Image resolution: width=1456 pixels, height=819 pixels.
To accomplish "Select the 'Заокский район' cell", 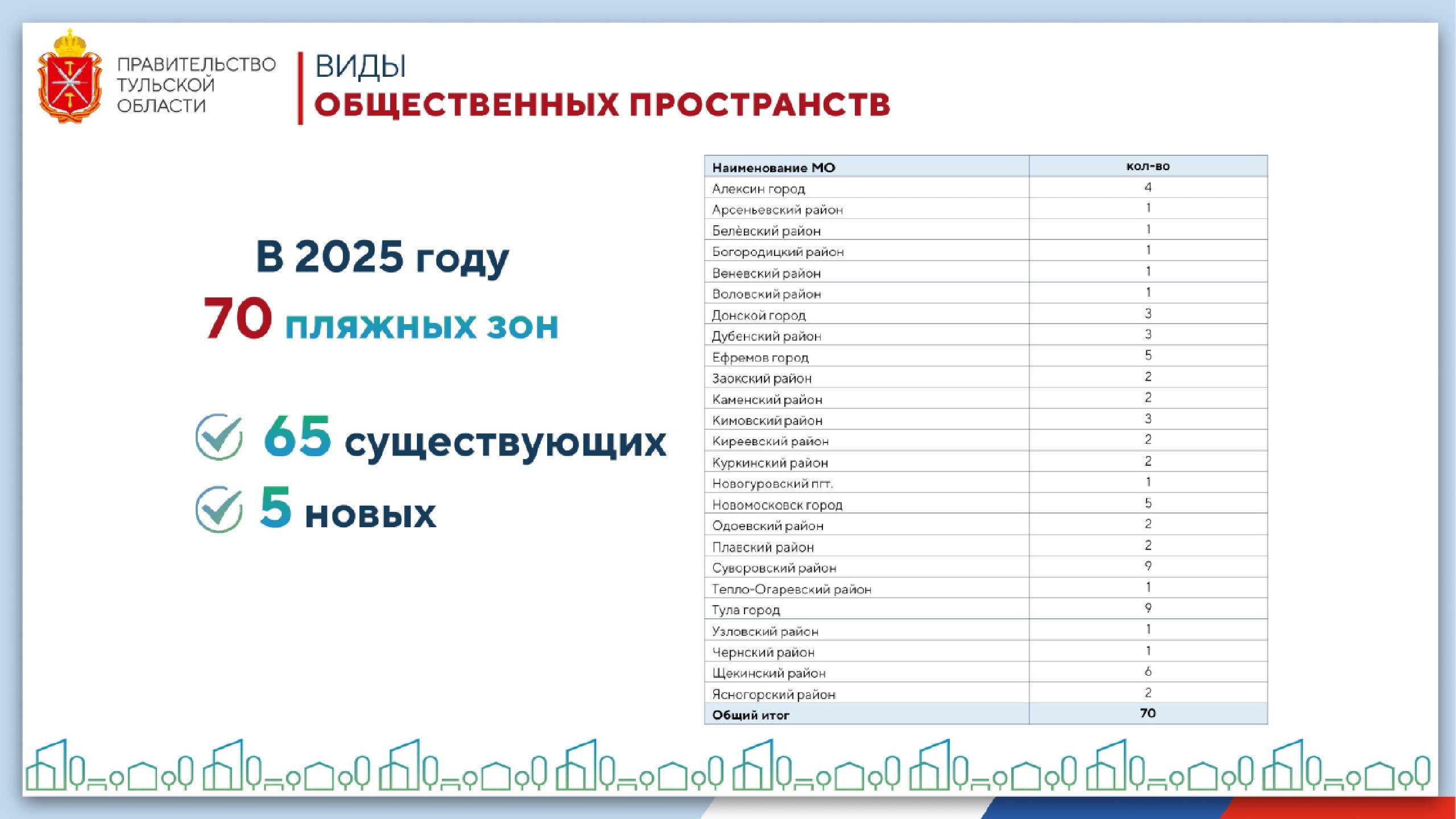I will [867, 377].
